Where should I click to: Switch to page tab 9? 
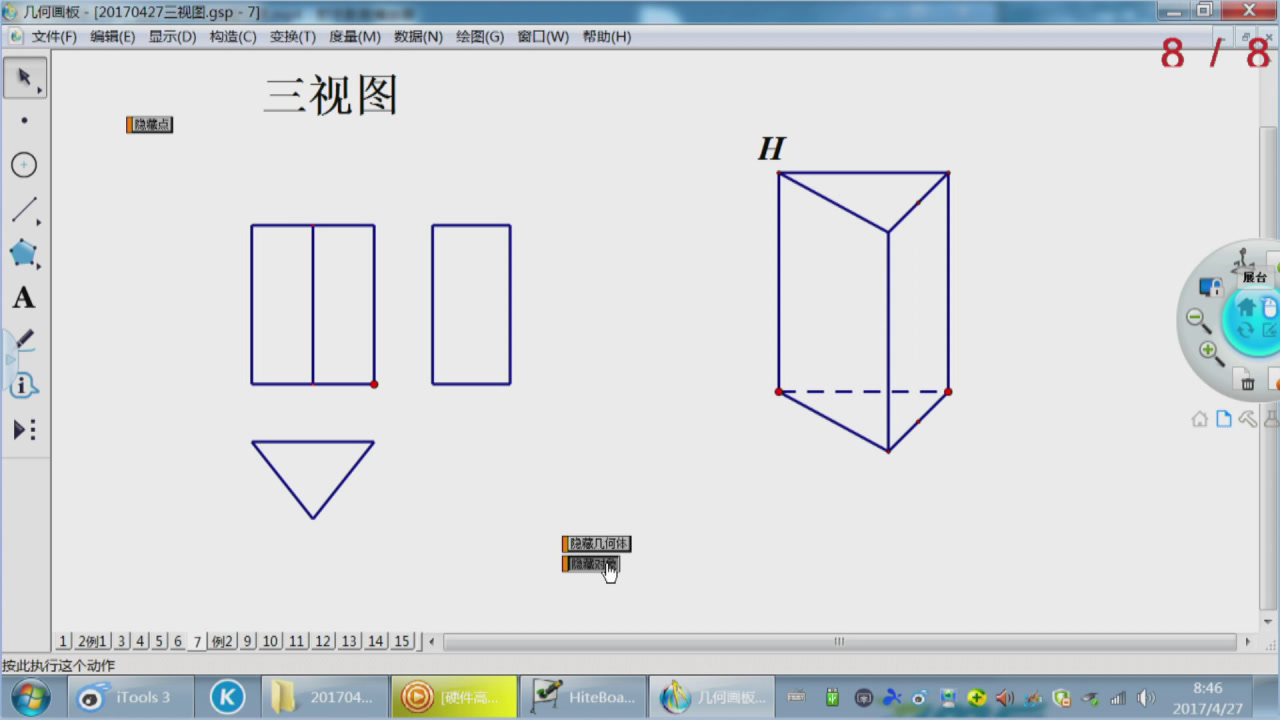(248, 641)
